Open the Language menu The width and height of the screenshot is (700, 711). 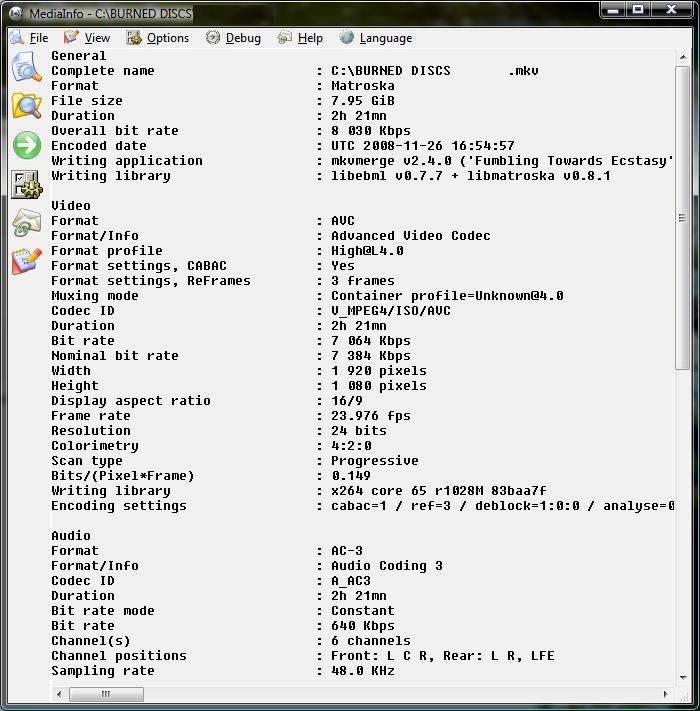(x=376, y=38)
